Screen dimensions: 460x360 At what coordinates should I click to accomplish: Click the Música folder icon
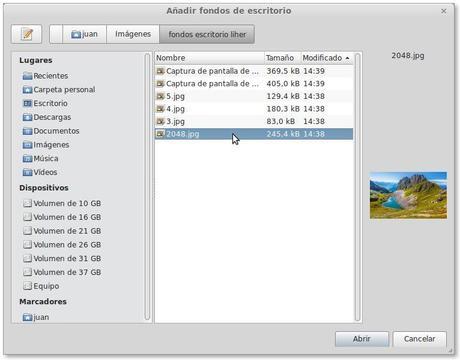(27, 159)
